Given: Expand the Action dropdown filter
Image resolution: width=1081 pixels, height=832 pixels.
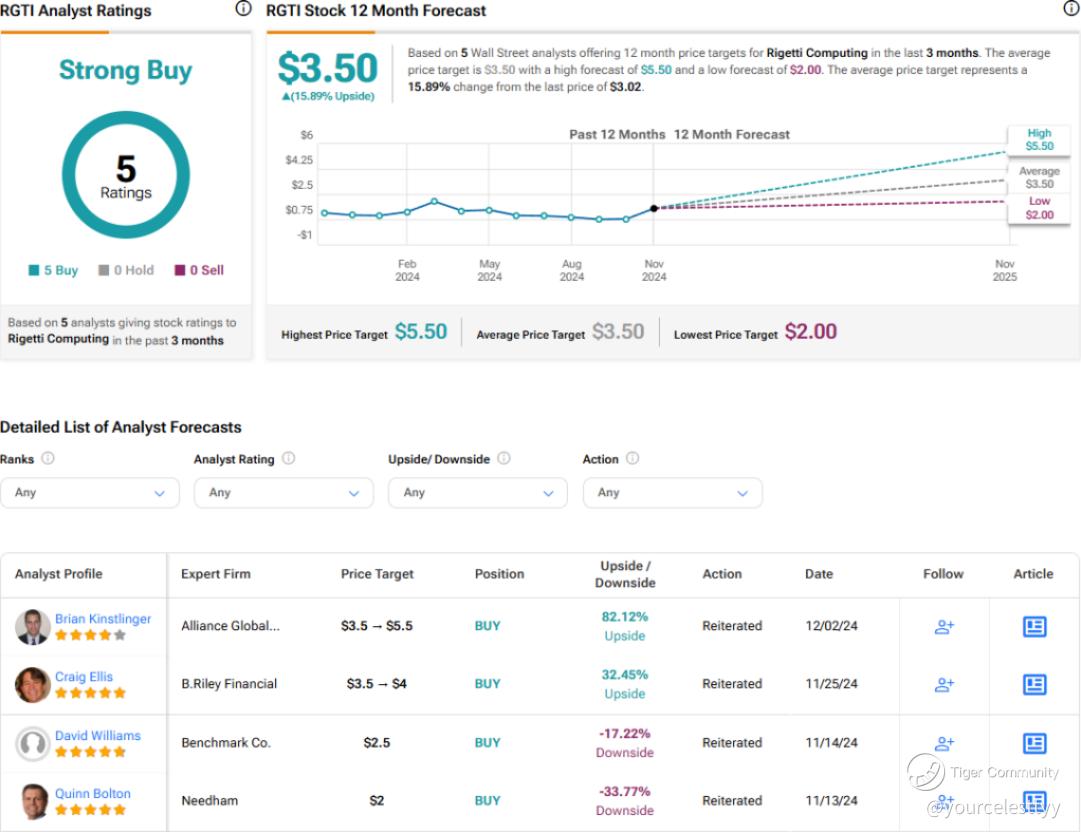Looking at the screenshot, I should 672,493.
